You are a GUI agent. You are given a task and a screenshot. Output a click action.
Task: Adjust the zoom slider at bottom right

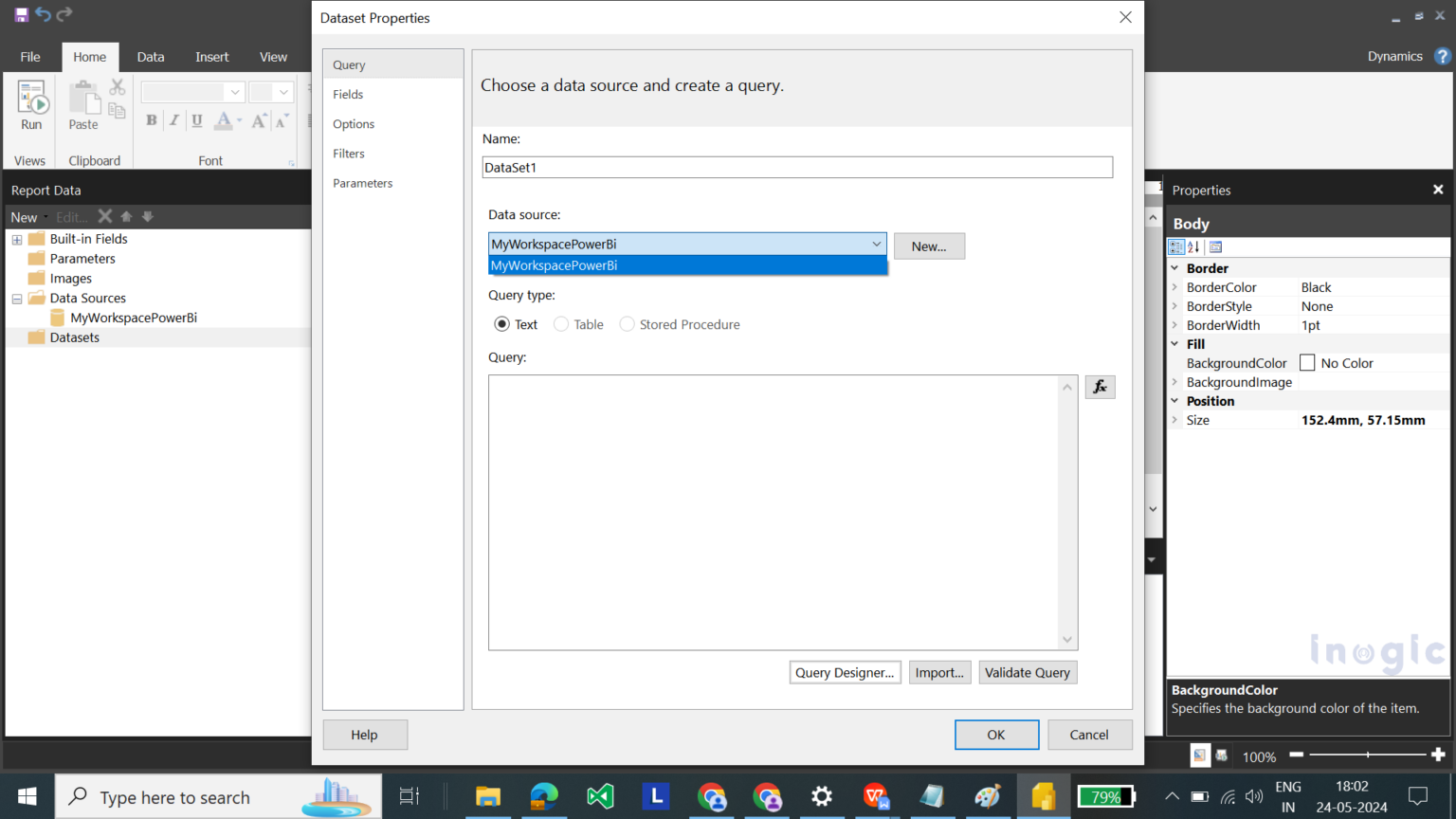coord(1370,756)
